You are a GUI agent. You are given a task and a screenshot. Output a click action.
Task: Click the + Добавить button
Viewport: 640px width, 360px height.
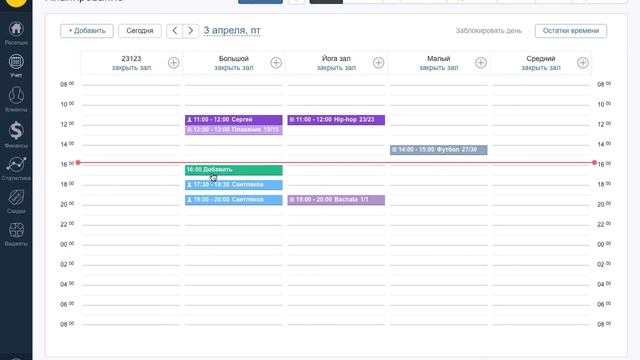click(x=87, y=31)
